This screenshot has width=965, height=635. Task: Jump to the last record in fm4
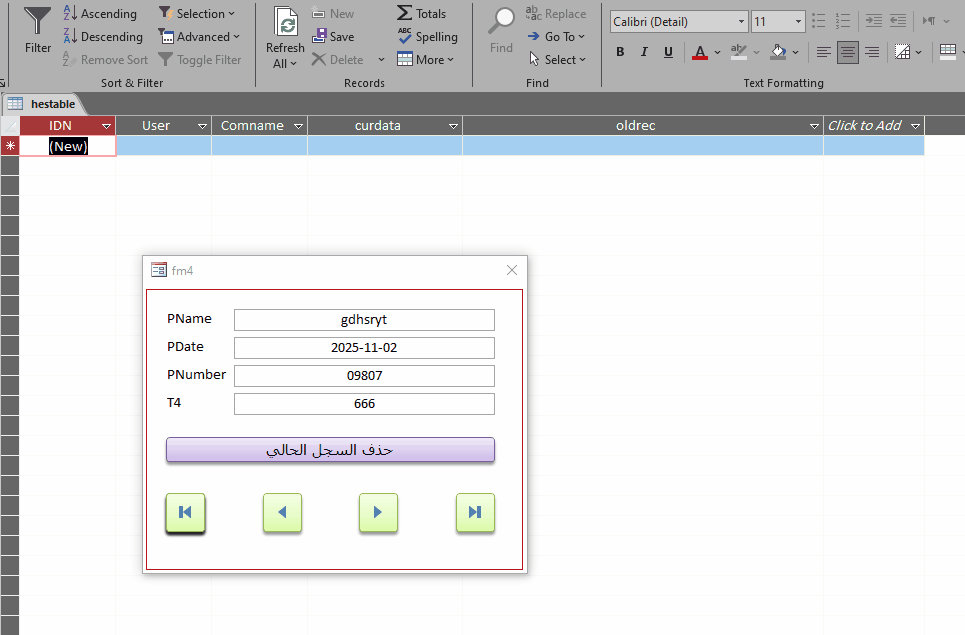[475, 513]
